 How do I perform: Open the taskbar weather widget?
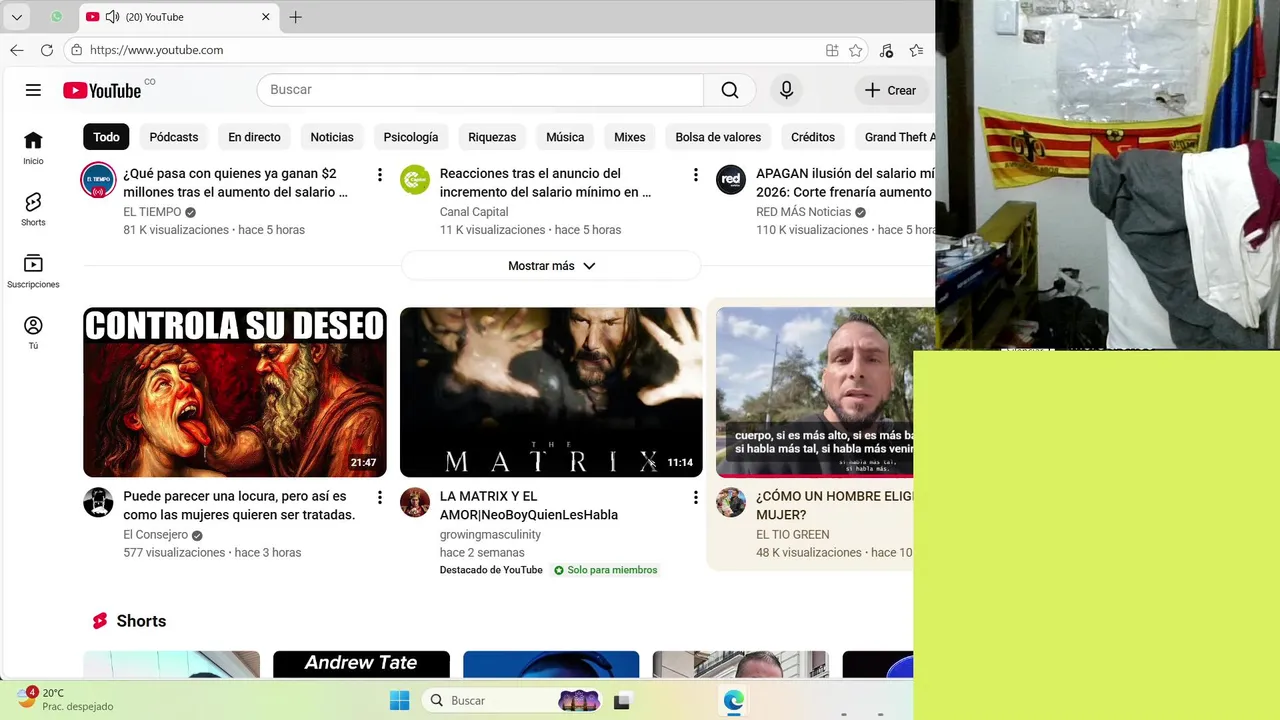pos(65,699)
